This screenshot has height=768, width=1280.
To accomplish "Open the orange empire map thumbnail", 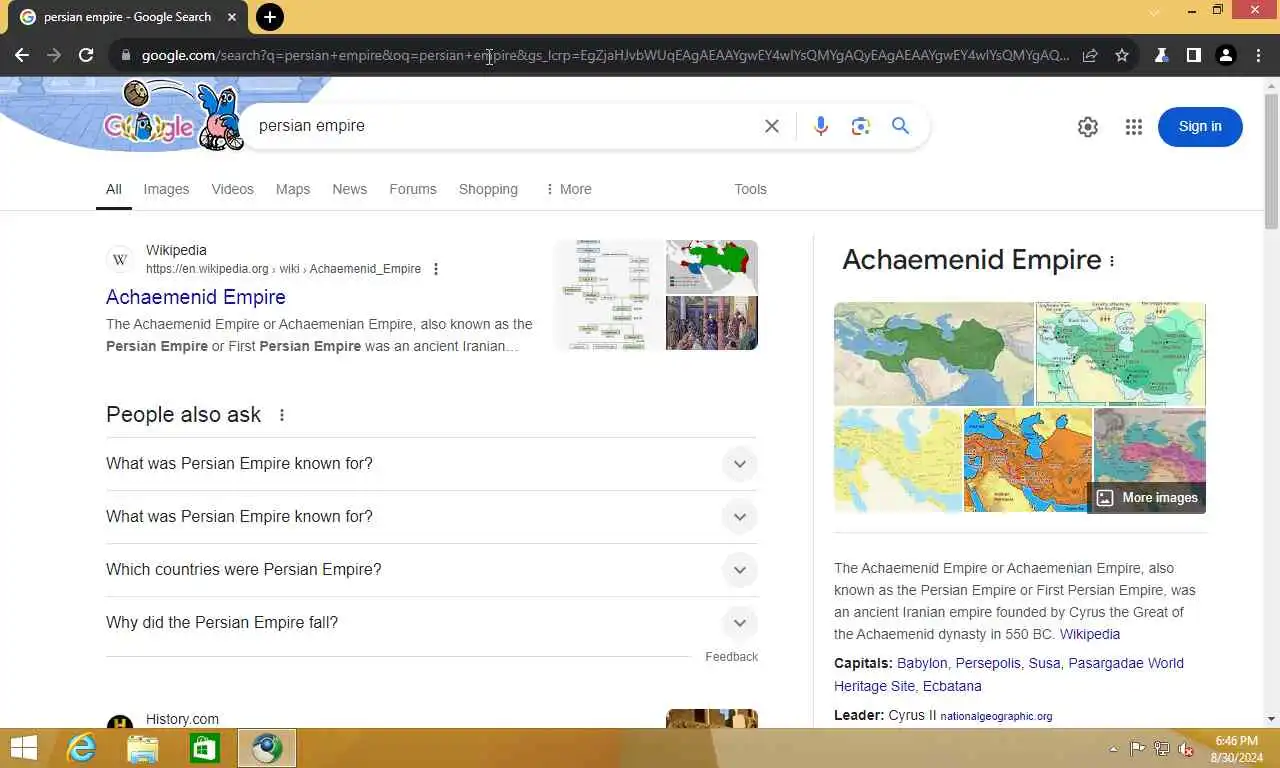I will click(1027, 461).
